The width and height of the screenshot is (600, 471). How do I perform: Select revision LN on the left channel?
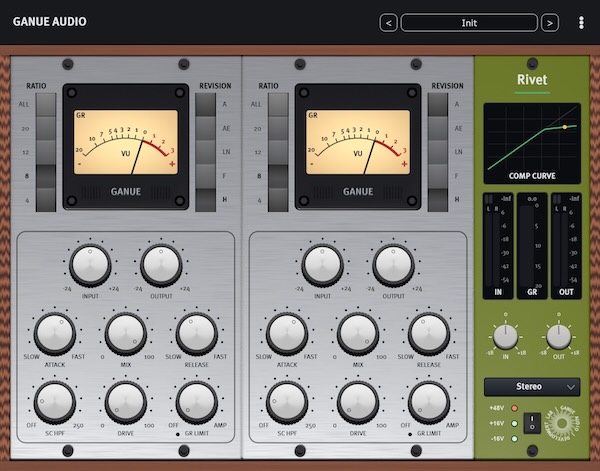point(205,152)
